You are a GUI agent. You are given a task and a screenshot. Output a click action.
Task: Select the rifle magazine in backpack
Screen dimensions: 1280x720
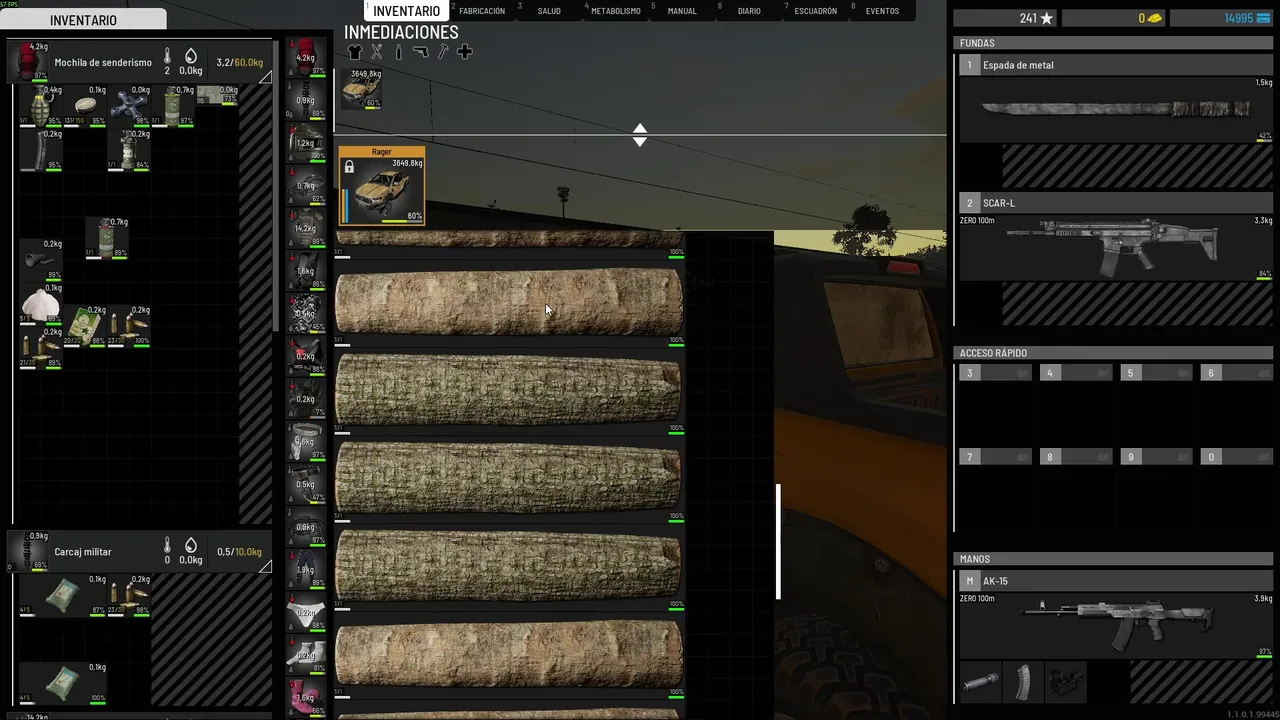coord(41,150)
